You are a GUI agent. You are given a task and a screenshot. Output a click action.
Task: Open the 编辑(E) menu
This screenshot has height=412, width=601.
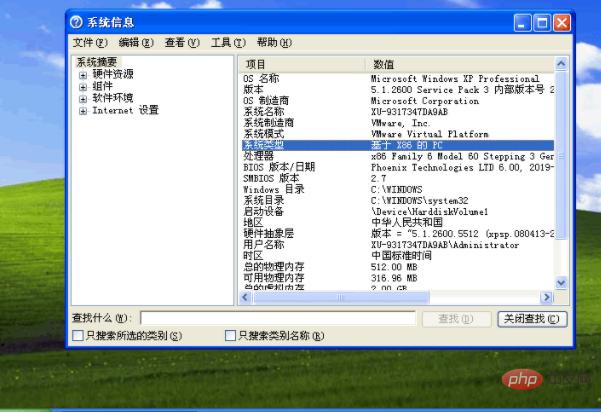[136, 43]
